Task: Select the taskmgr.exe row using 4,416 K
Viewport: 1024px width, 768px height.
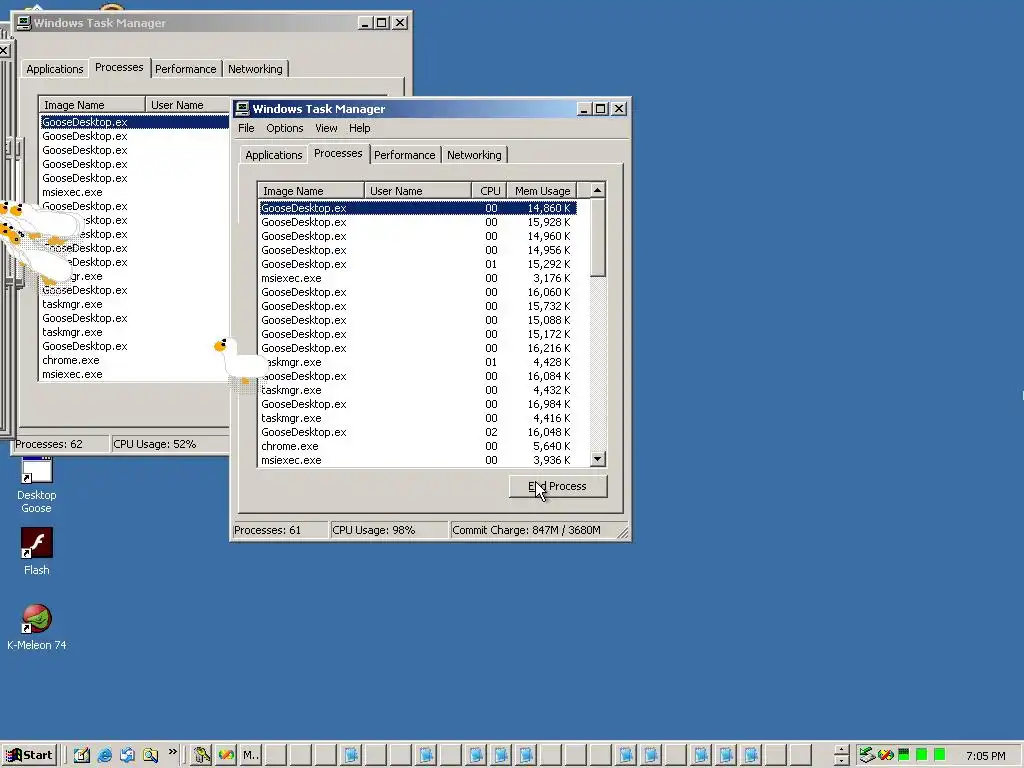Action: [418, 418]
